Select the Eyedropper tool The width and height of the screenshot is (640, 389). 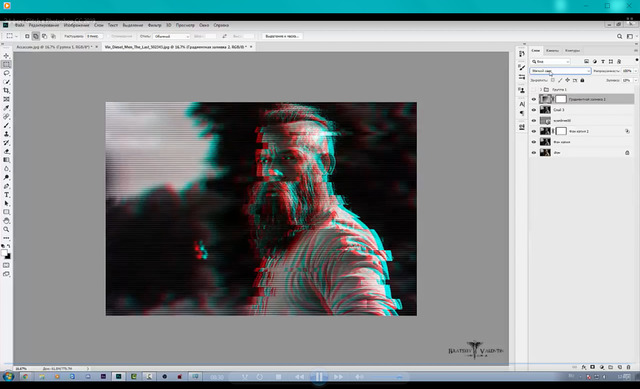point(6,108)
